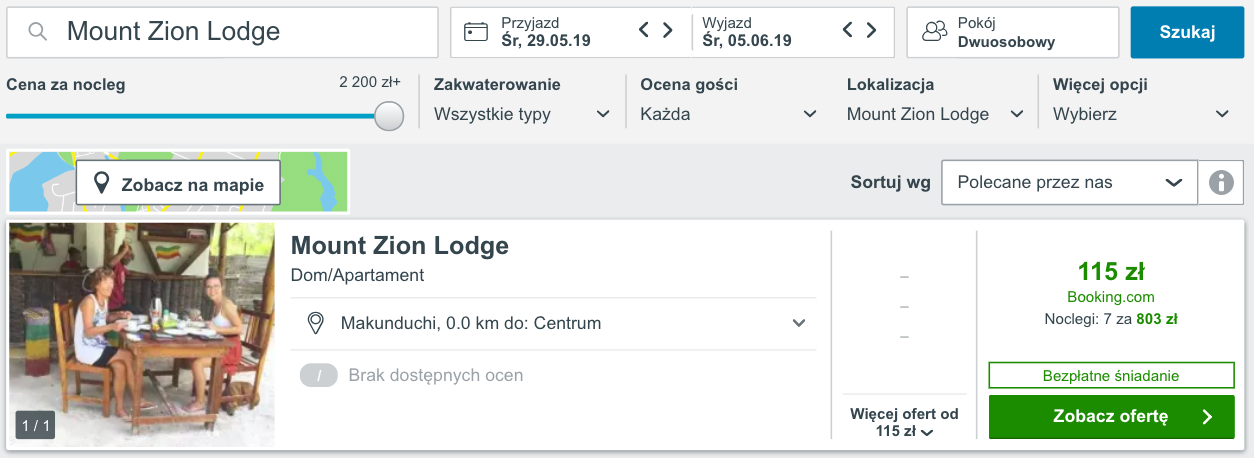
Task: Open the guests room type icon
Action: coord(934,32)
